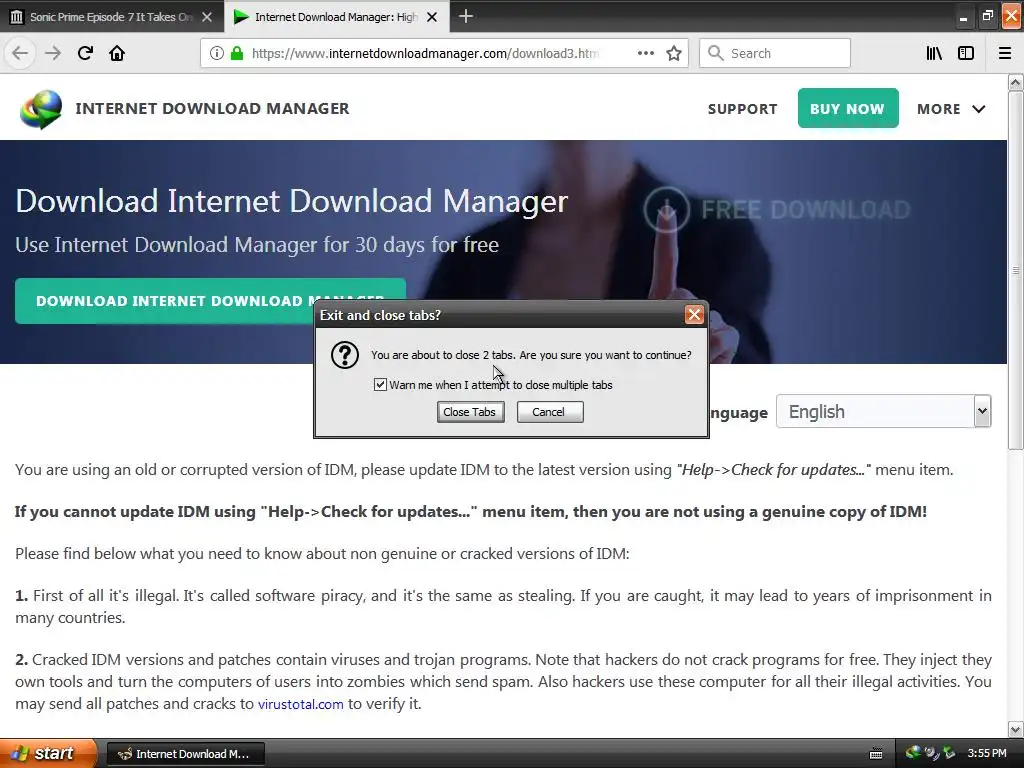Screen dimensions: 1024x768
Task: Restore down the browser window
Action: click(987, 16)
